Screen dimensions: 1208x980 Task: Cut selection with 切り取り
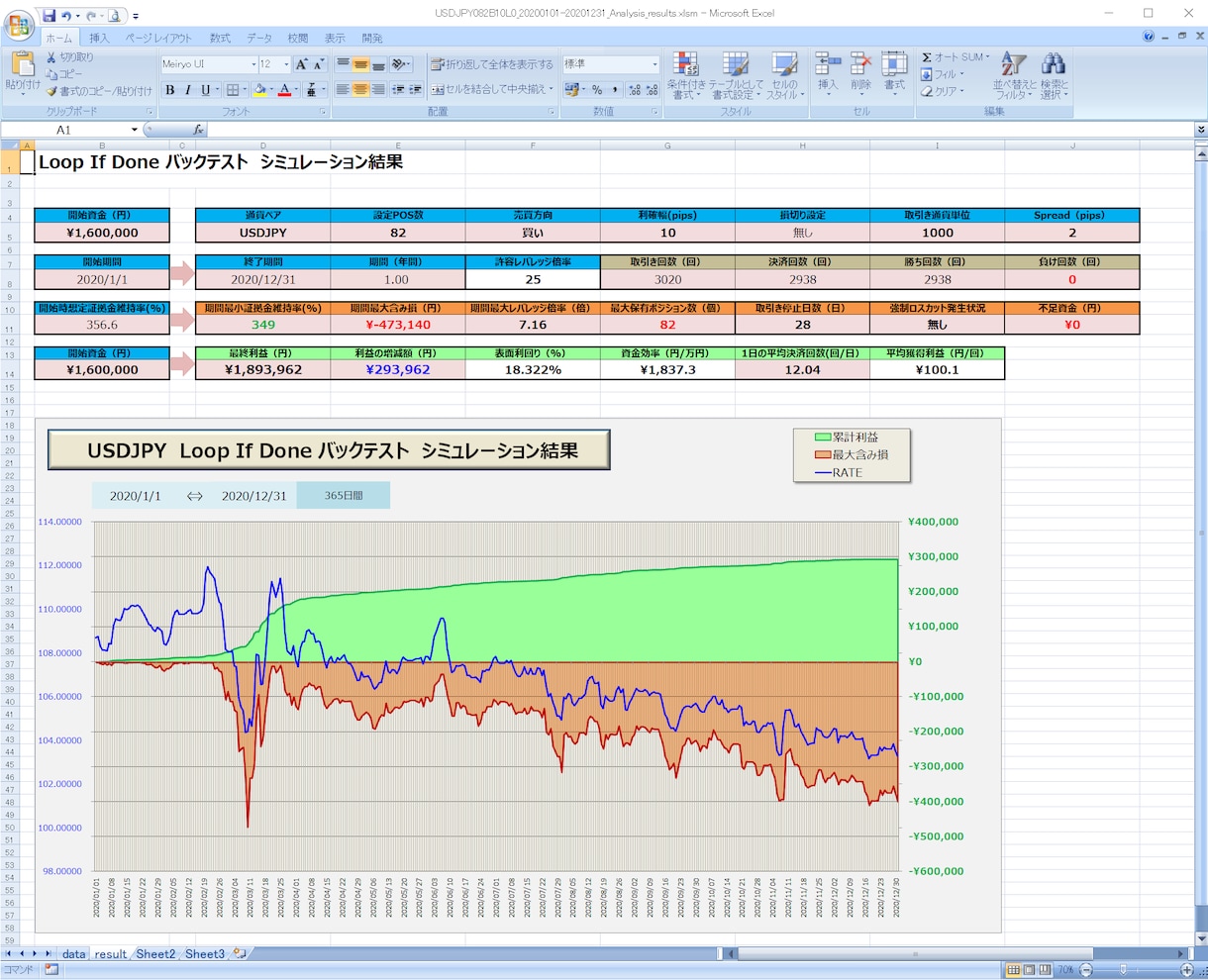point(69,57)
